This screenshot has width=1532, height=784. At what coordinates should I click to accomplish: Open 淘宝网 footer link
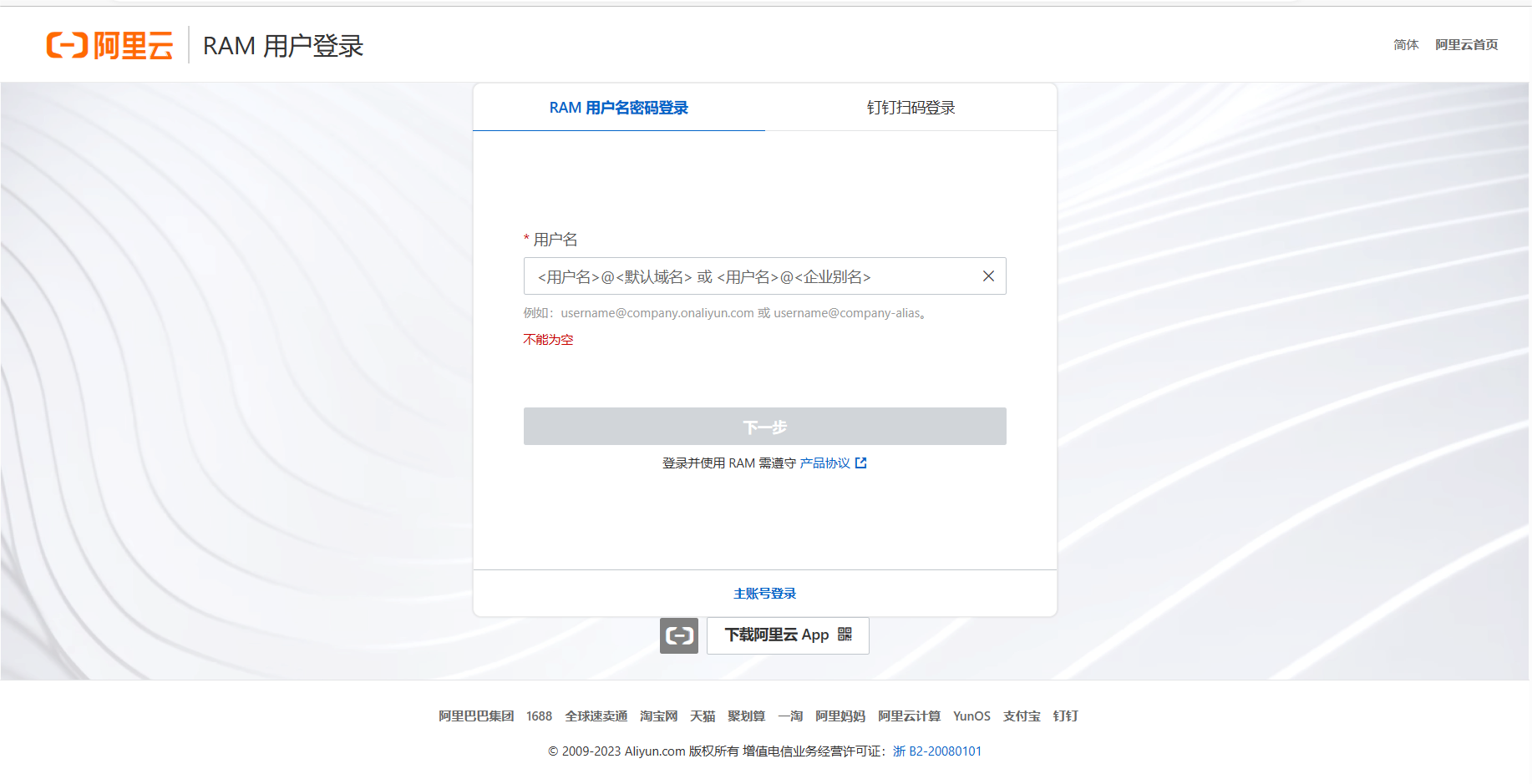[659, 716]
